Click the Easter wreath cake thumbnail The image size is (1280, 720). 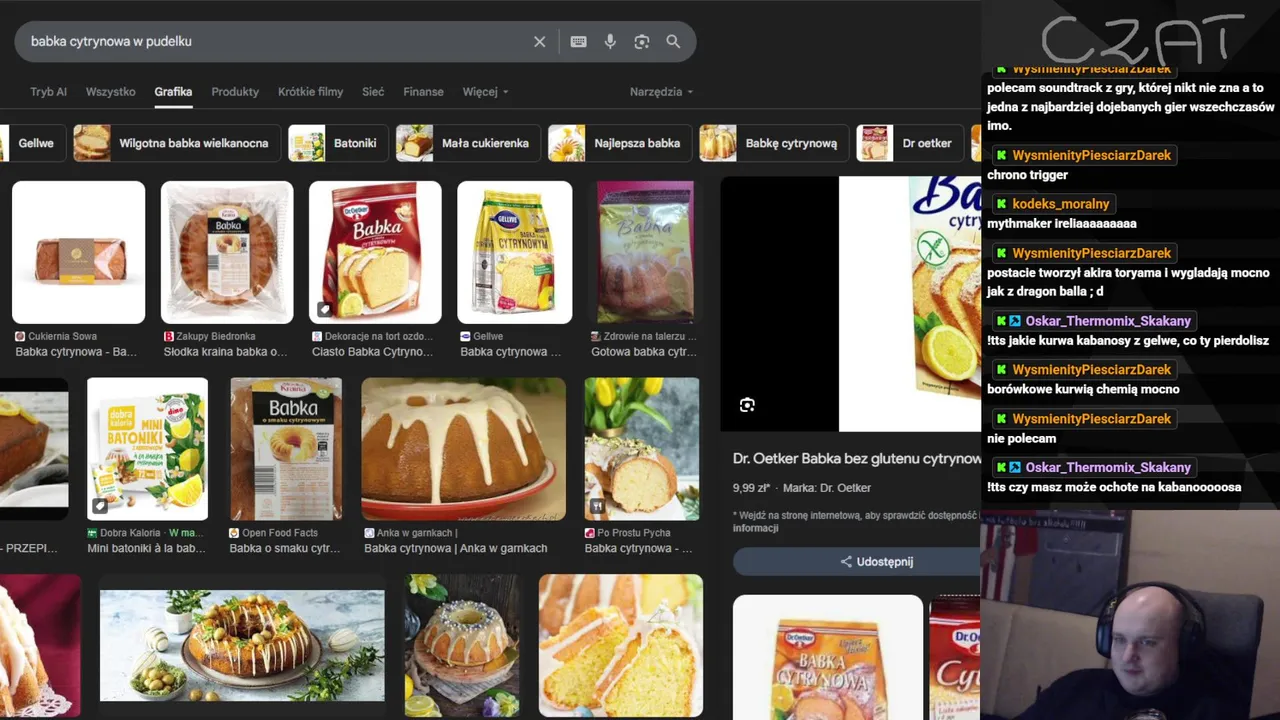point(242,646)
